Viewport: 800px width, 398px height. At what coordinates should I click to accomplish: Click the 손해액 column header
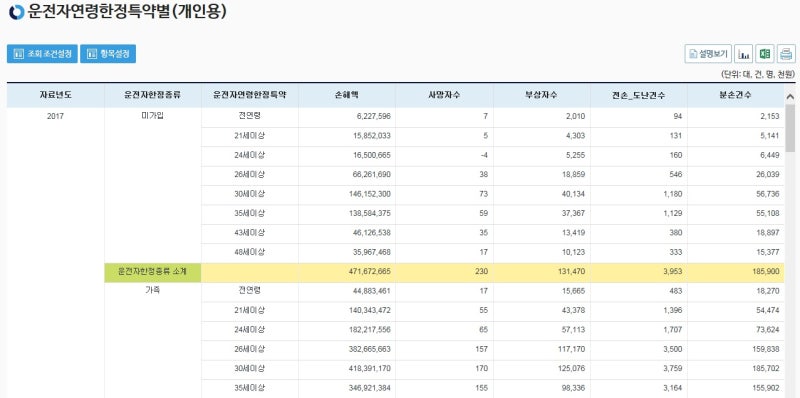point(347,95)
